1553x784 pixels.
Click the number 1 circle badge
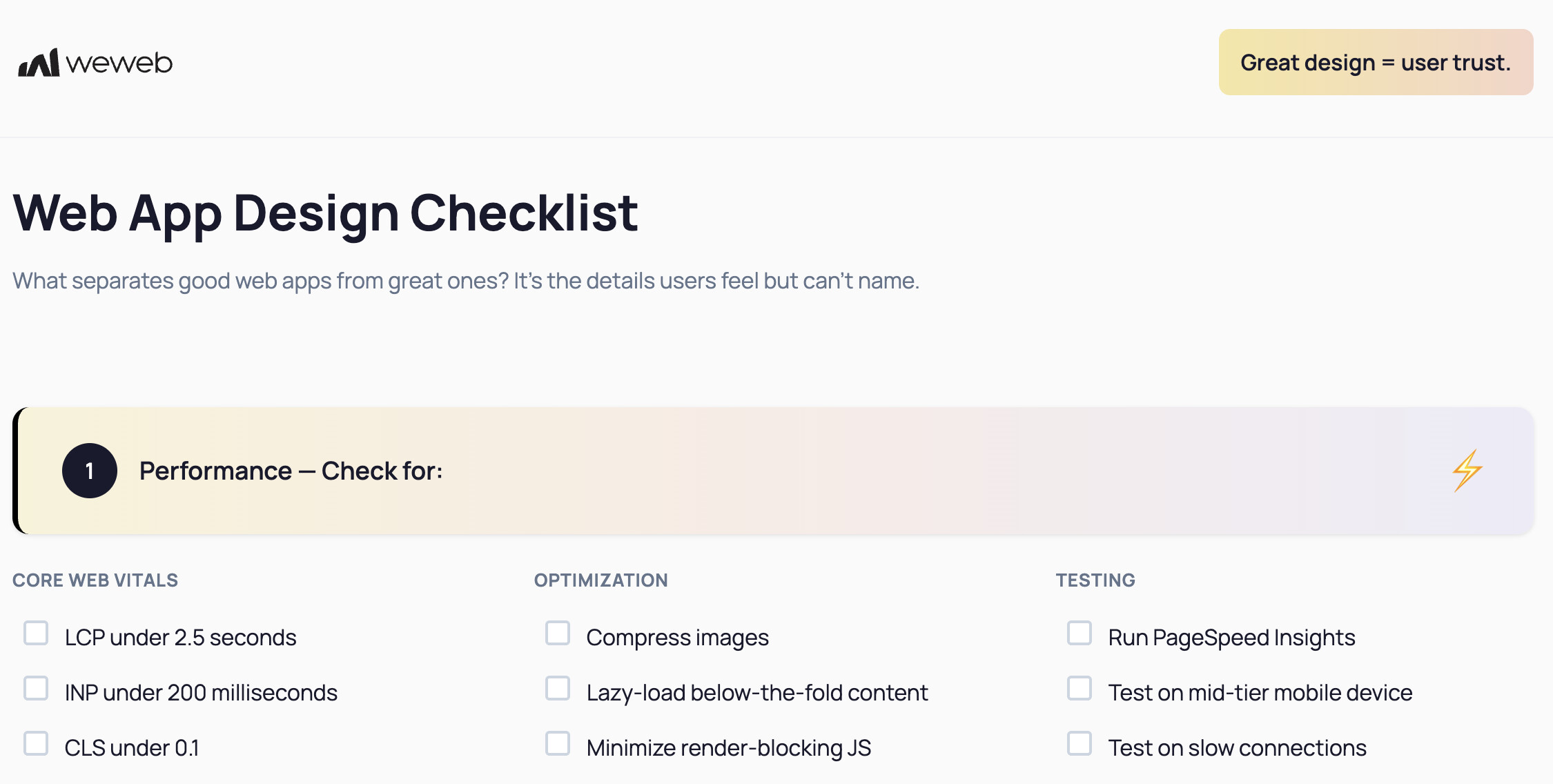pos(90,471)
